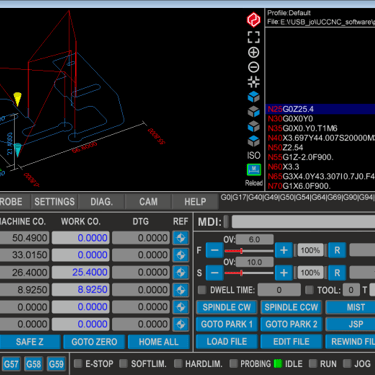Click the red UCCNC logo icon

pos(253,20)
